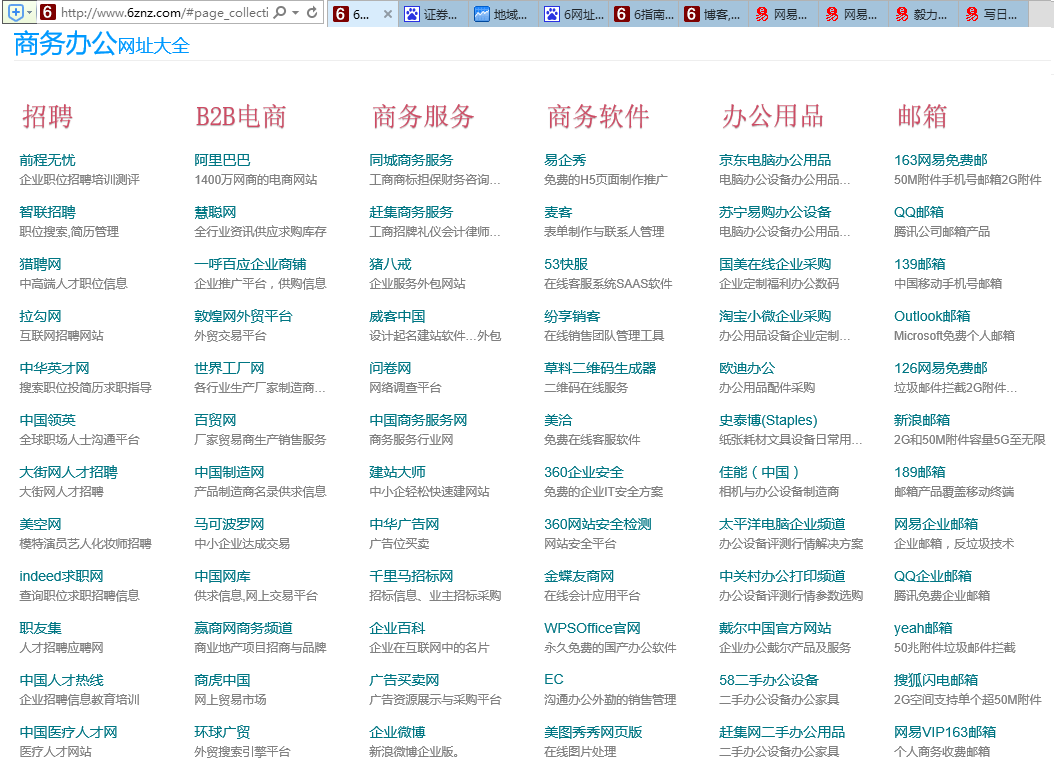
Task: Open the 慧聪网 link
Action: tap(215, 212)
